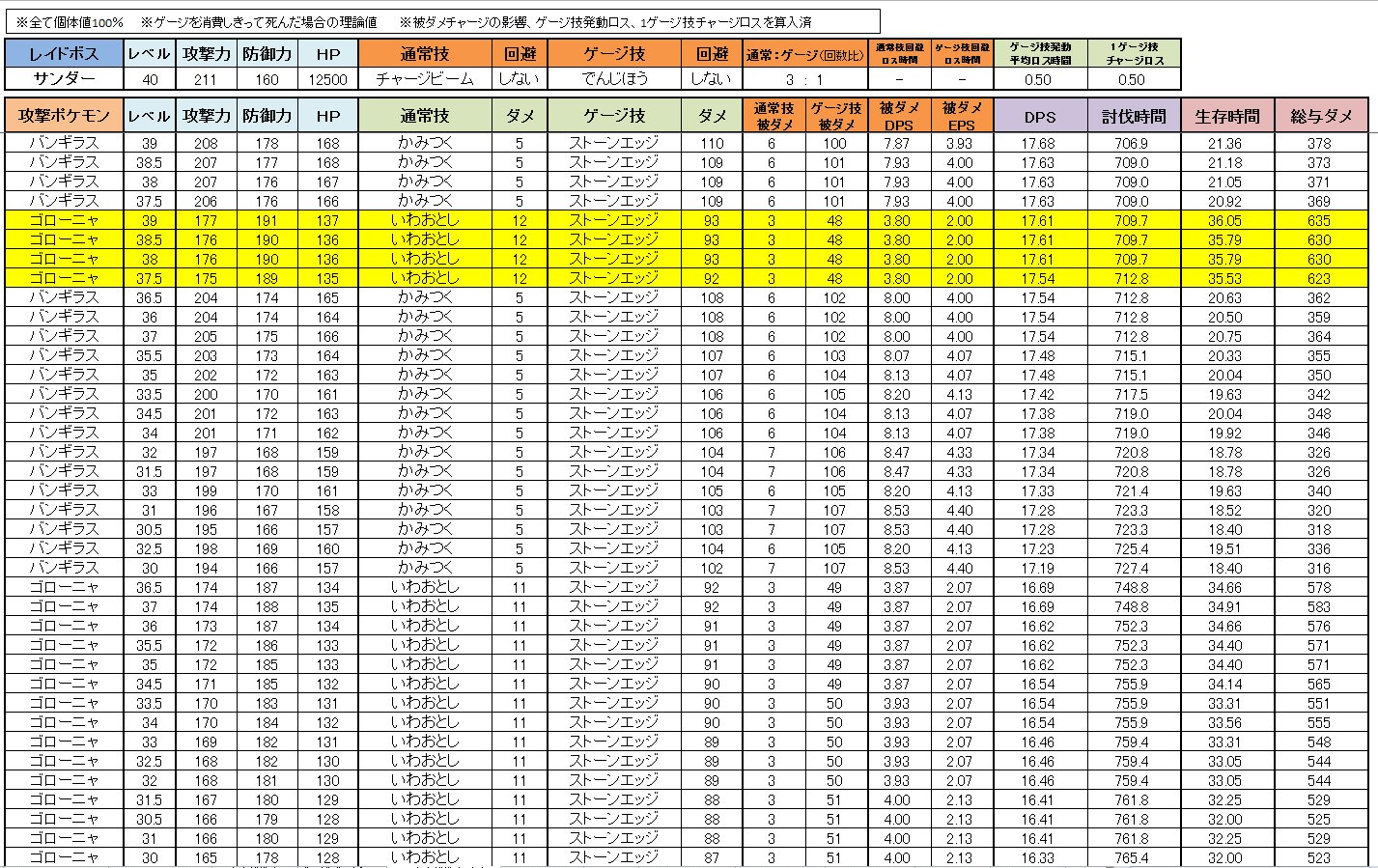Screen dimensions: 1378x868
Task: Click ゴローニャ name in the level 39 row
Action: [x=64, y=220]
